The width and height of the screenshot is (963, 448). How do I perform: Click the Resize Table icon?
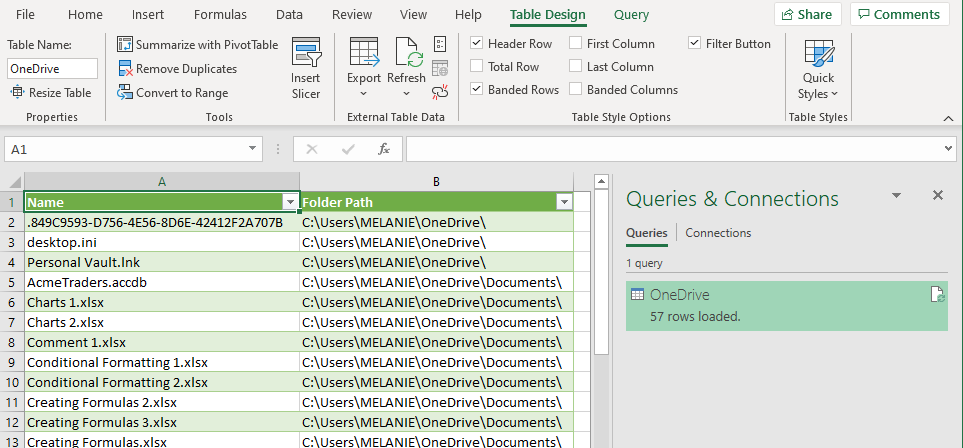tap(18, 93)
